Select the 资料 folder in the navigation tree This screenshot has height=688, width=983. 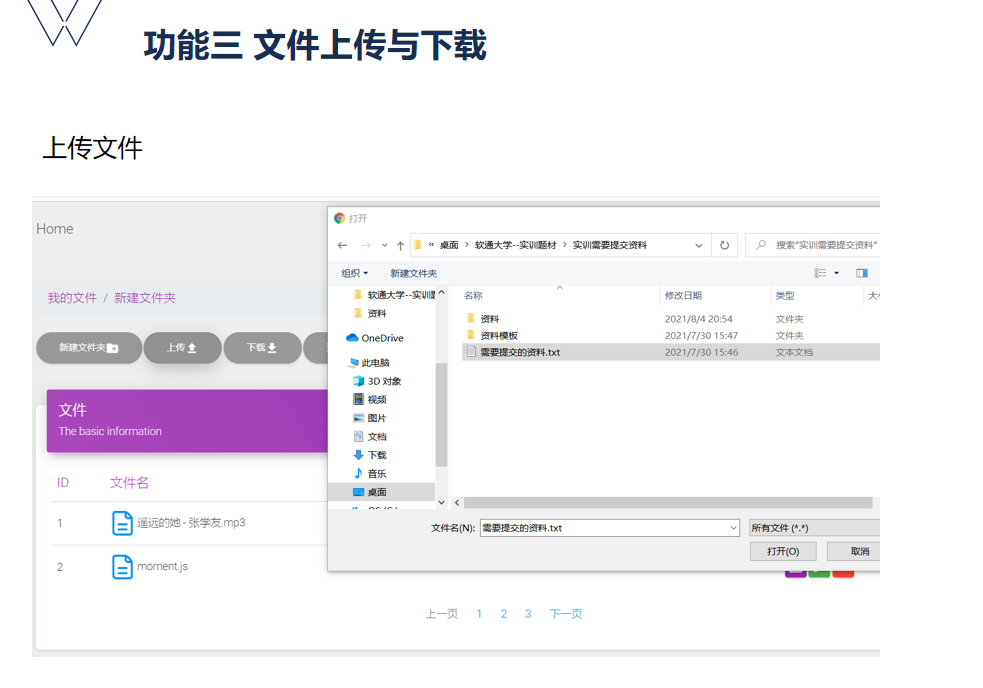coord(370,313)
